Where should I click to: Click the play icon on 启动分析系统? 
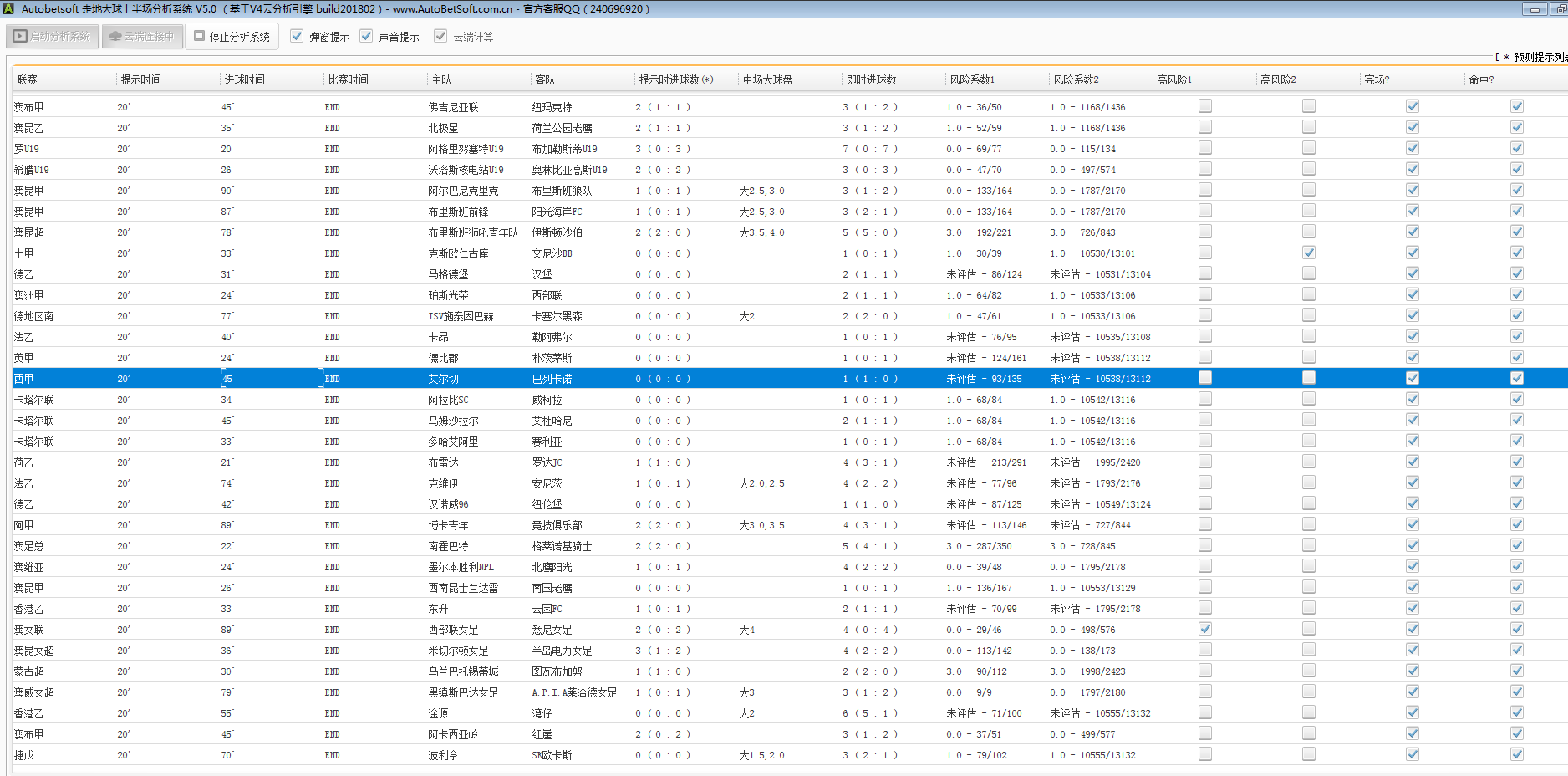[x=20, y=37]
